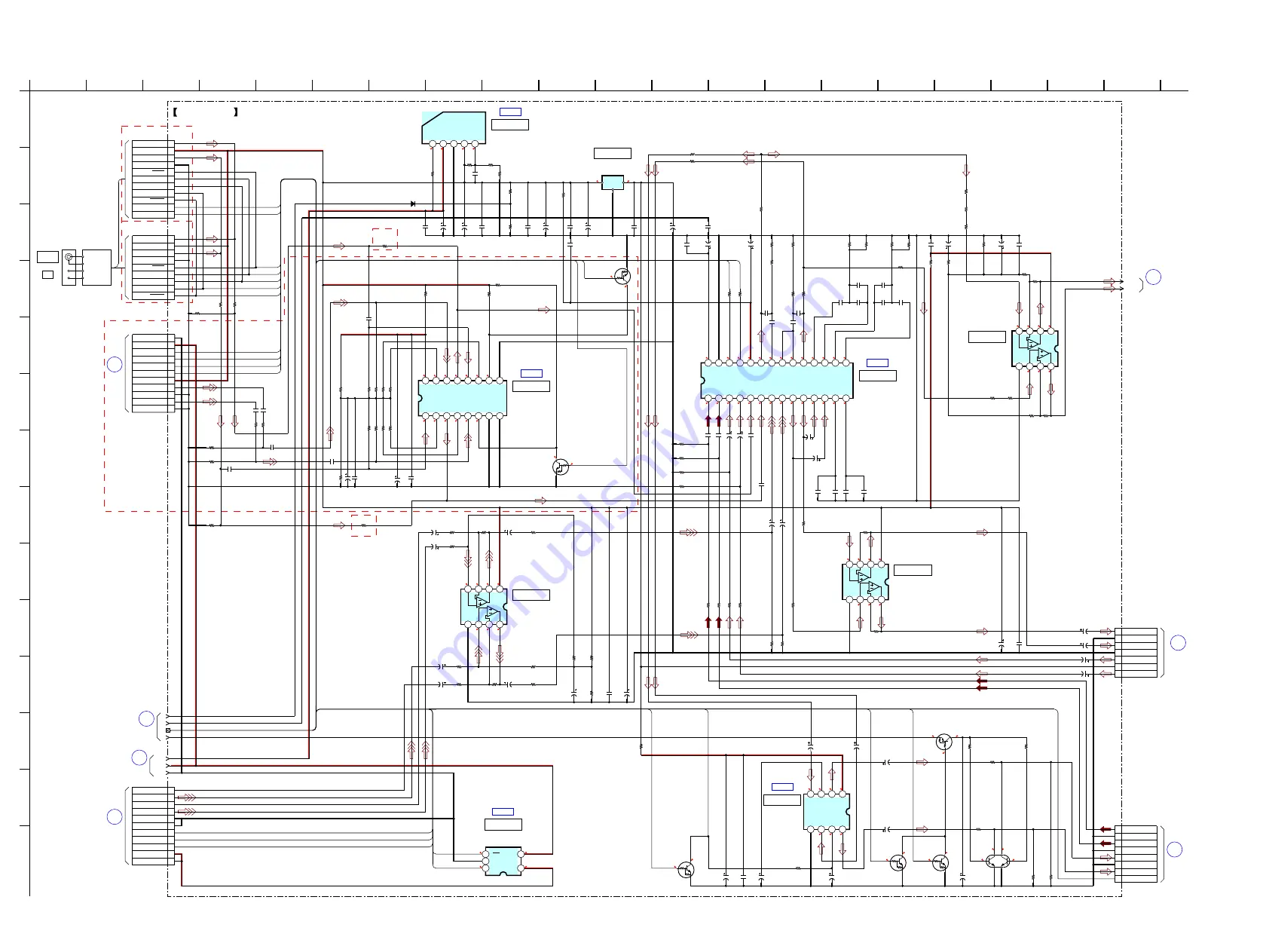Click the blue circle beside the bottom-right connector
The width and height of the screenshot is (1266, 952).
1175,849
